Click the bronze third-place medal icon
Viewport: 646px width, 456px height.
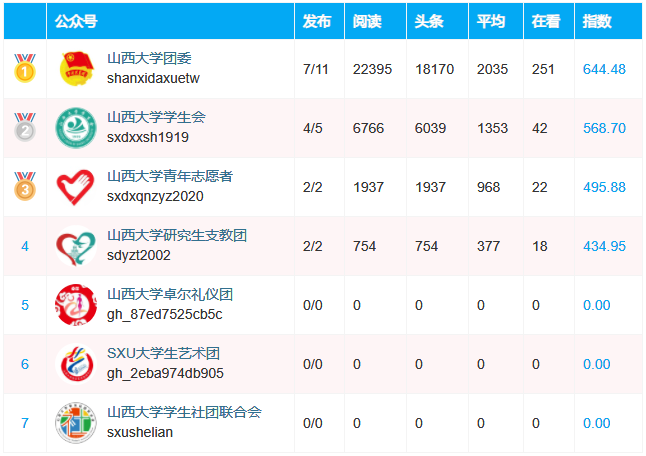coord(25,186)
